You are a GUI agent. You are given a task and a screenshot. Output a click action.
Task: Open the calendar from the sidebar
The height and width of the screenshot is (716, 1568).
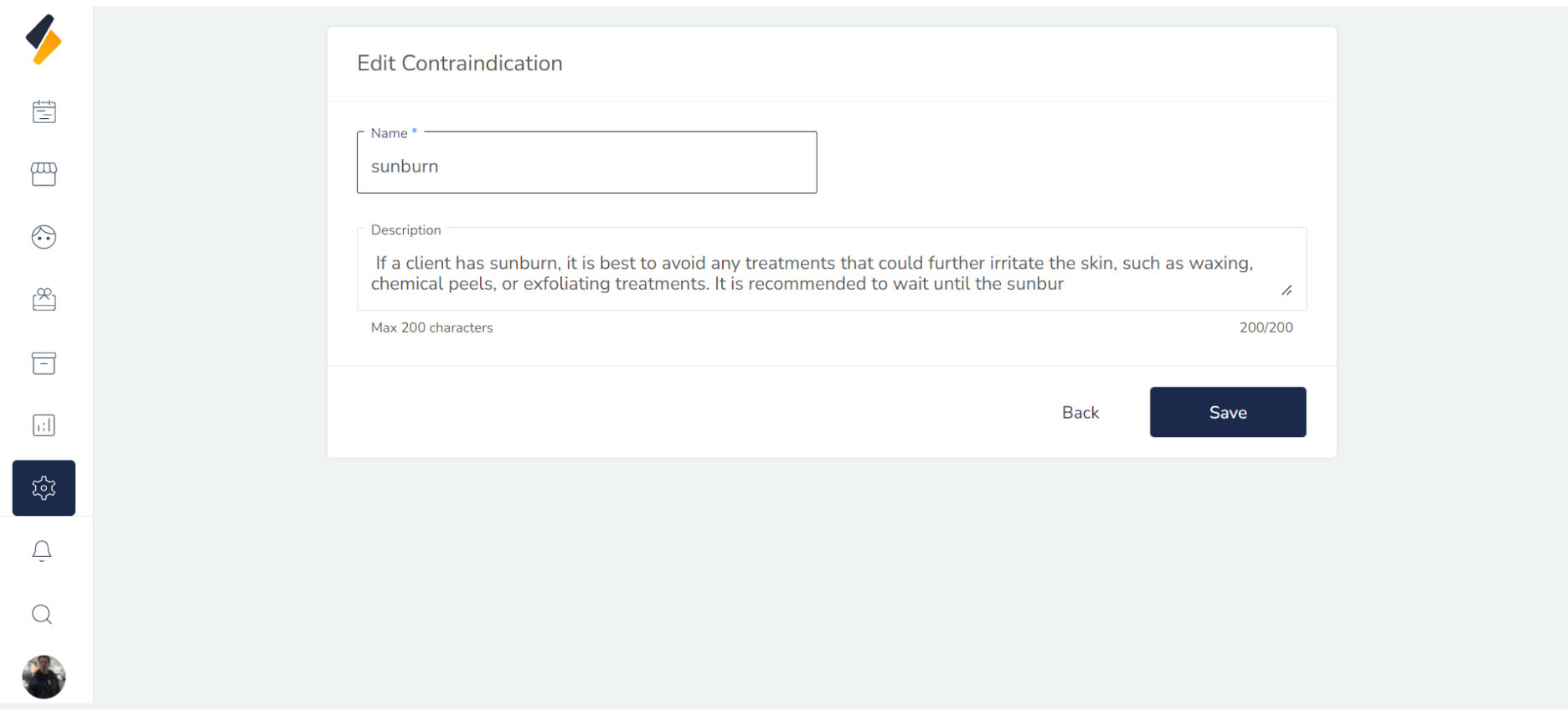point(44,111)
